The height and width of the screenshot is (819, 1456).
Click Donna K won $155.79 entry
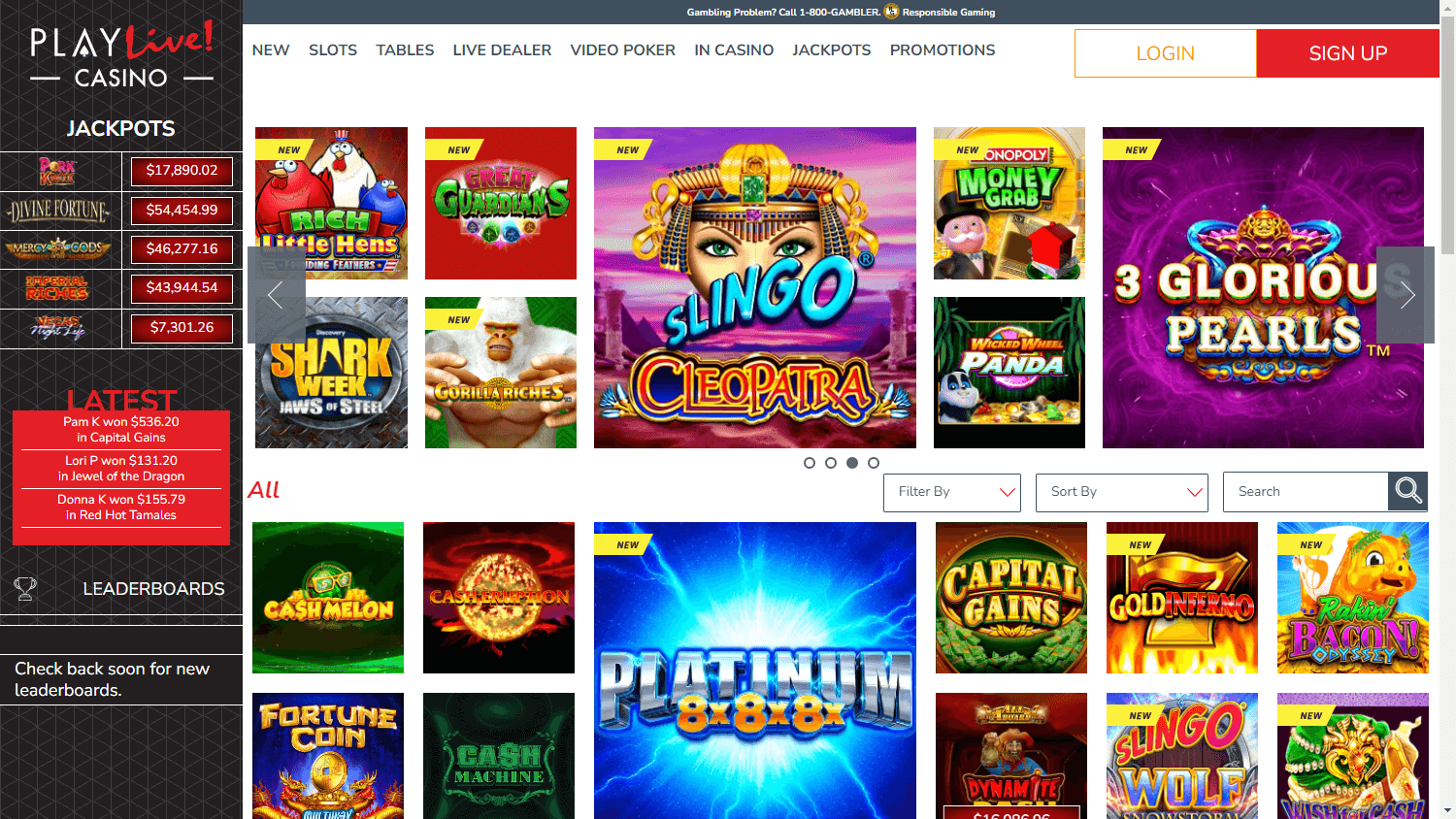[x=121, y=508]
